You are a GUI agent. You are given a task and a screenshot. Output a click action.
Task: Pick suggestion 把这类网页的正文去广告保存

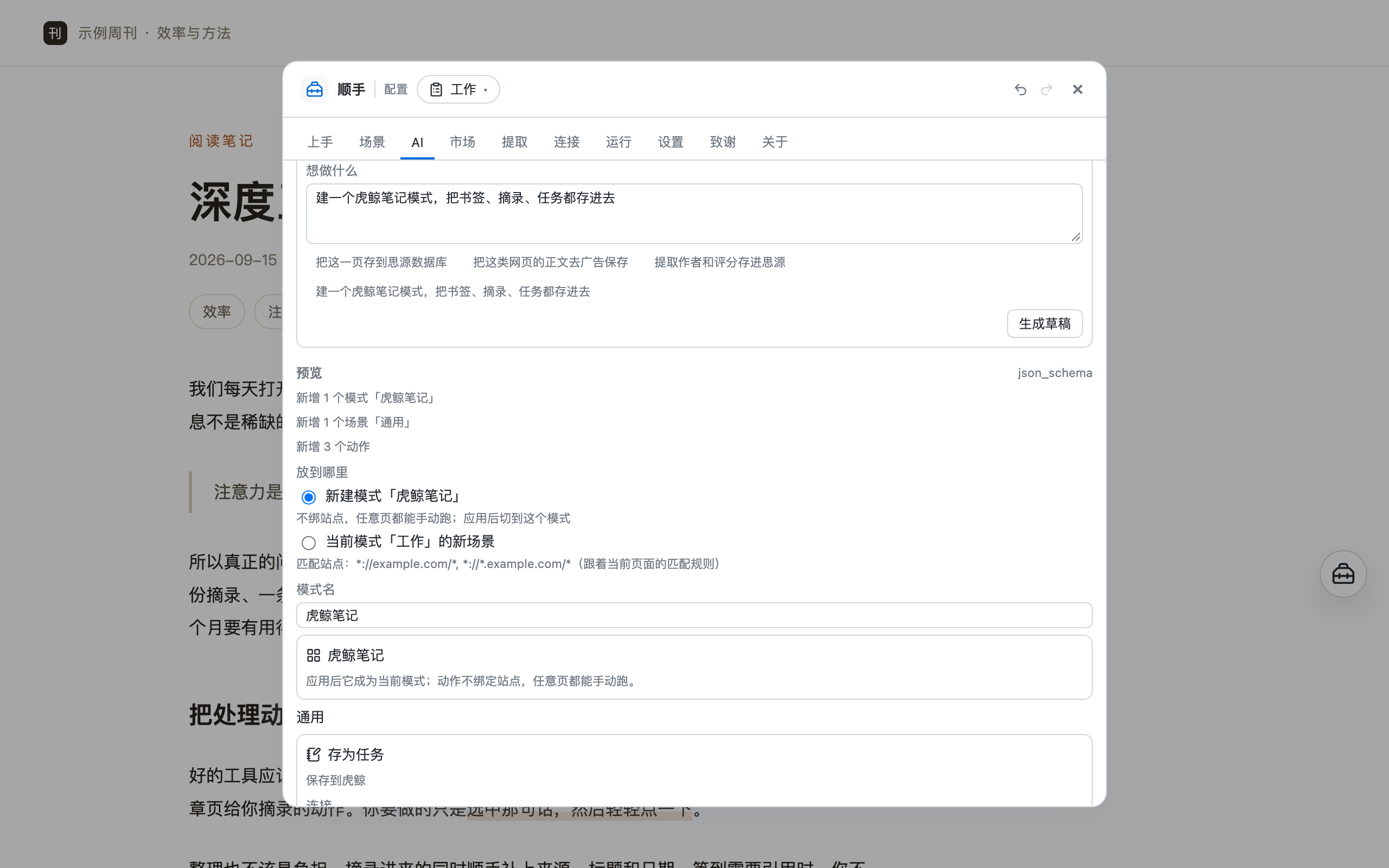click(x=550, y=263)
